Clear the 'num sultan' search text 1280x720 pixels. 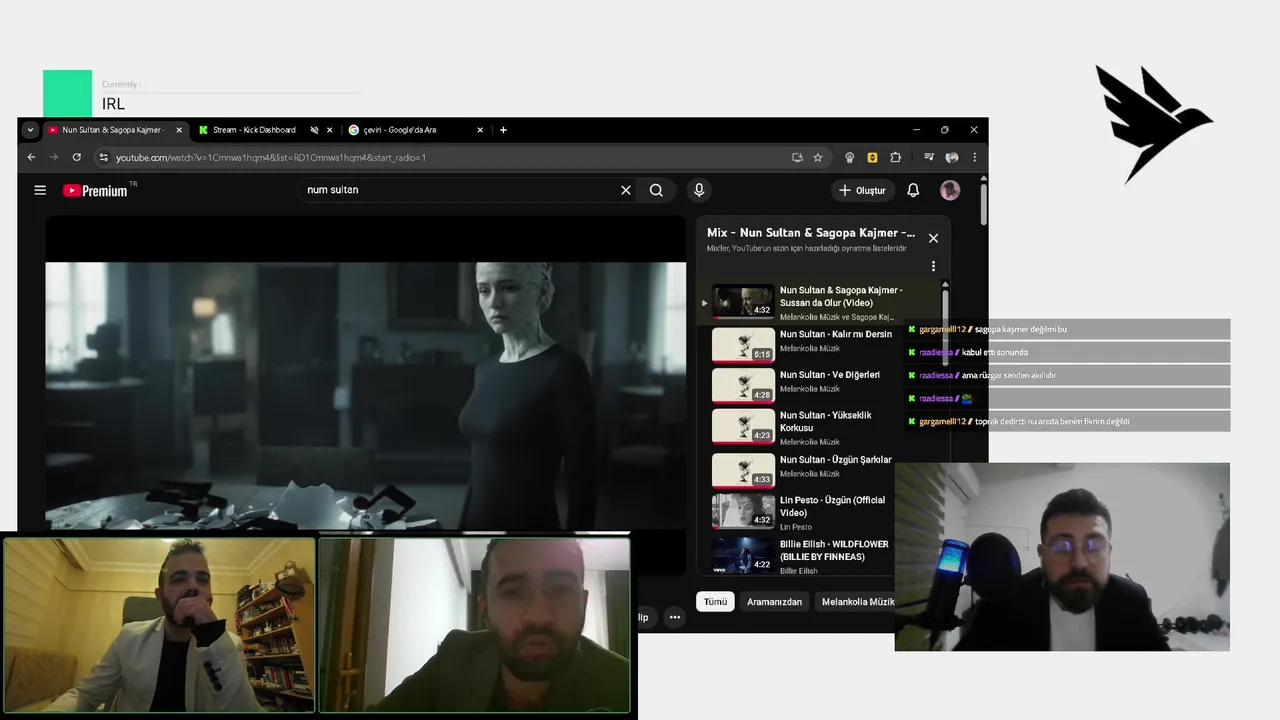click(626, 190)
